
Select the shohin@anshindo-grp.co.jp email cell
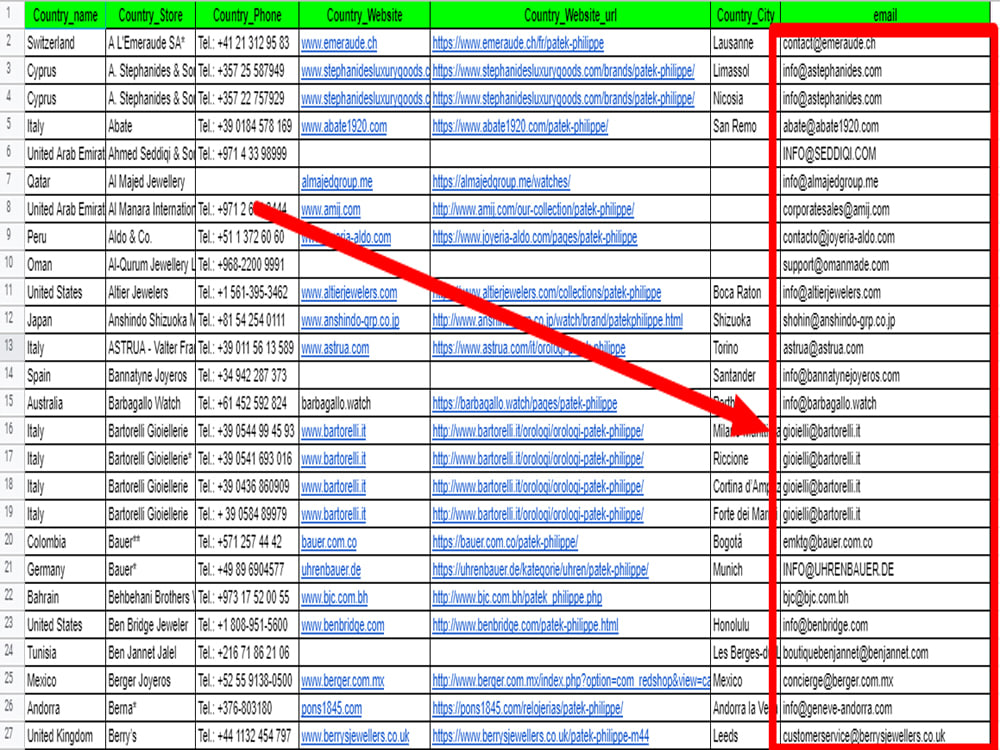click(885, 320)
